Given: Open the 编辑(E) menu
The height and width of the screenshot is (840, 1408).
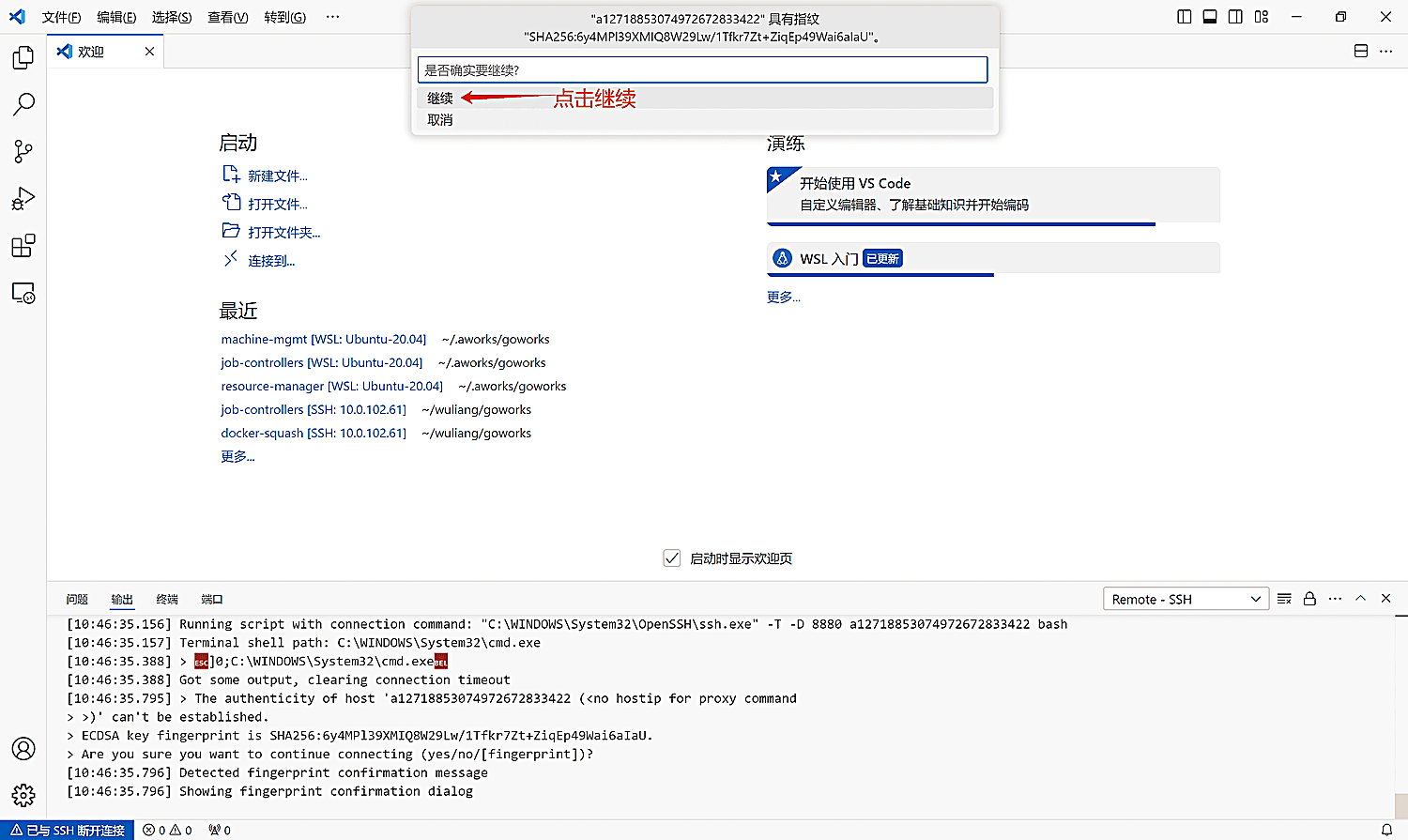Looking at the screenshot, I should pyautogui.click(x=116, y=17).
